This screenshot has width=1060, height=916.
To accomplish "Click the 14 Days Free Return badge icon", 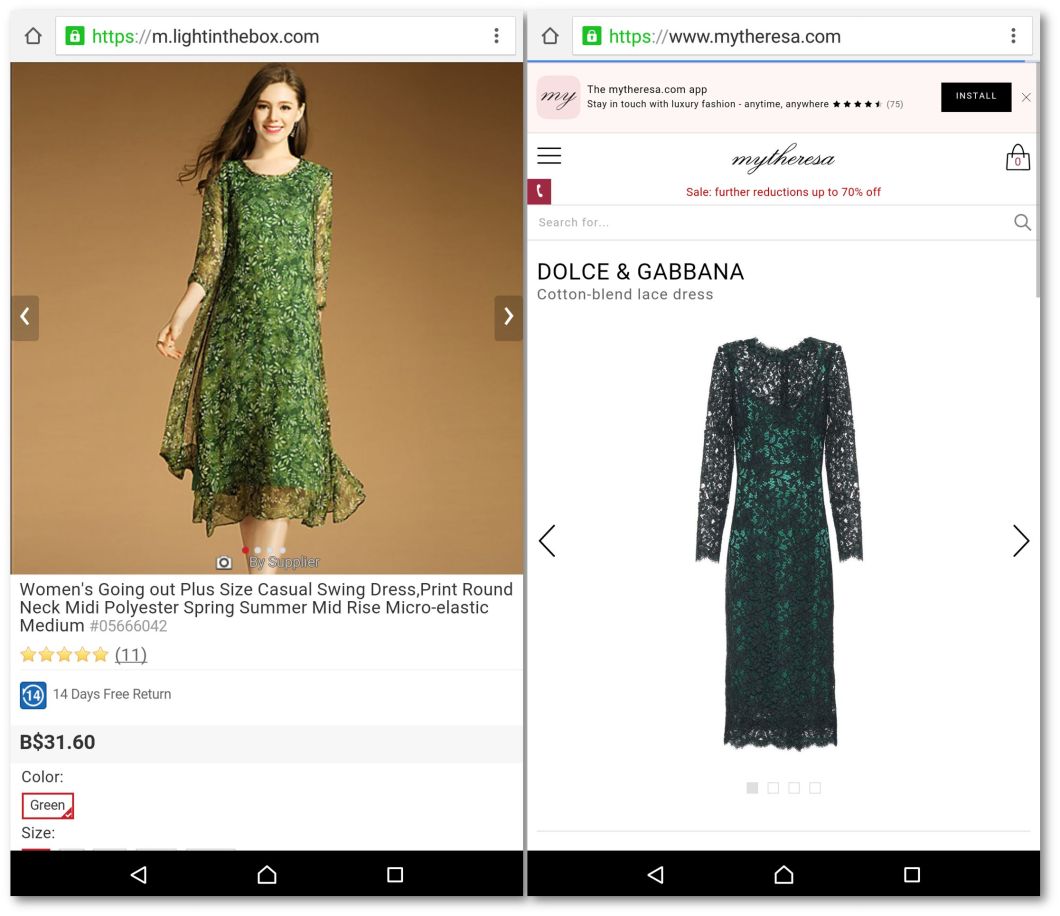I will pos(31,693).
